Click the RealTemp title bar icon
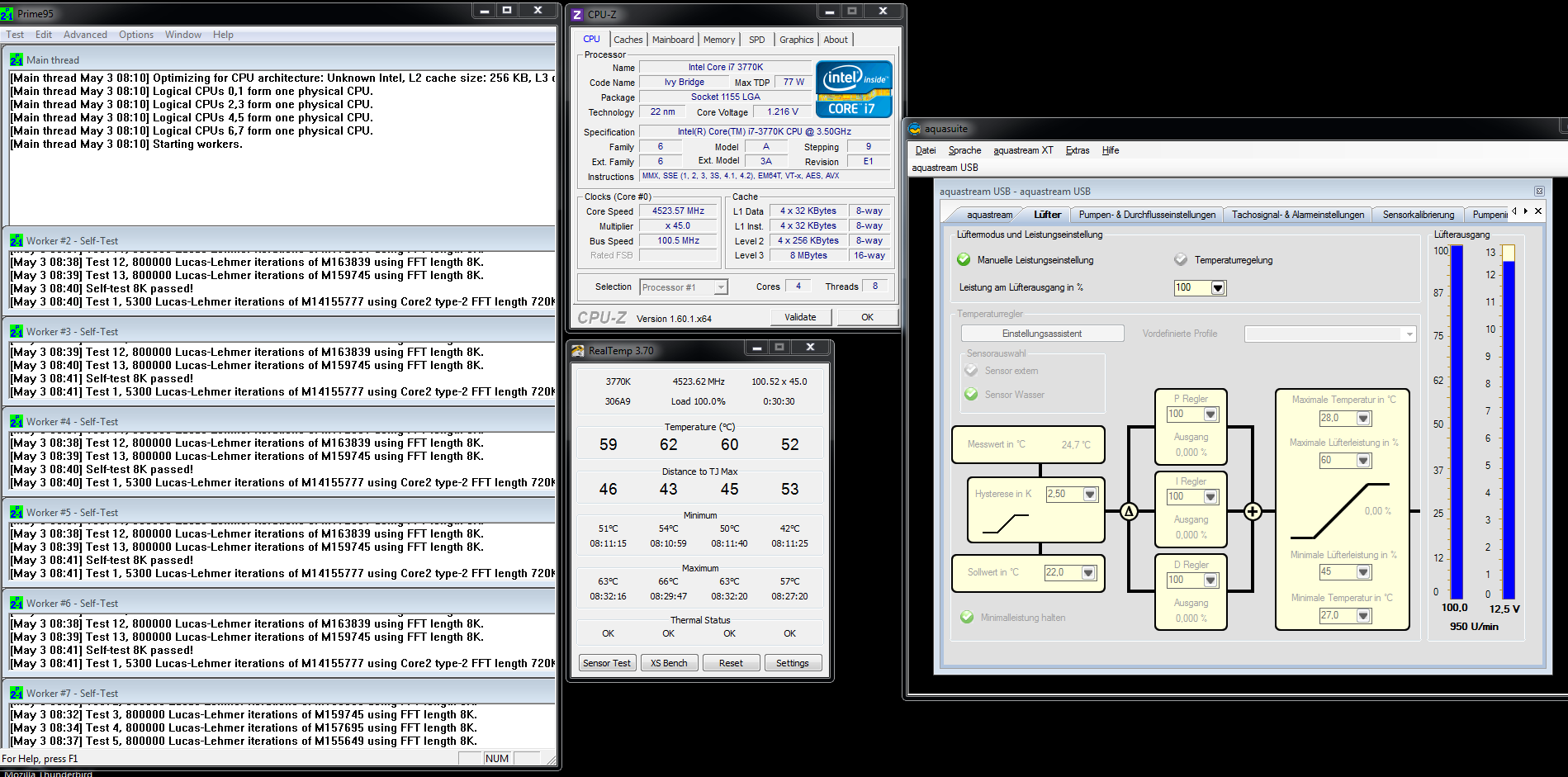Viewport: 1568px width, 777px height. 577,351
